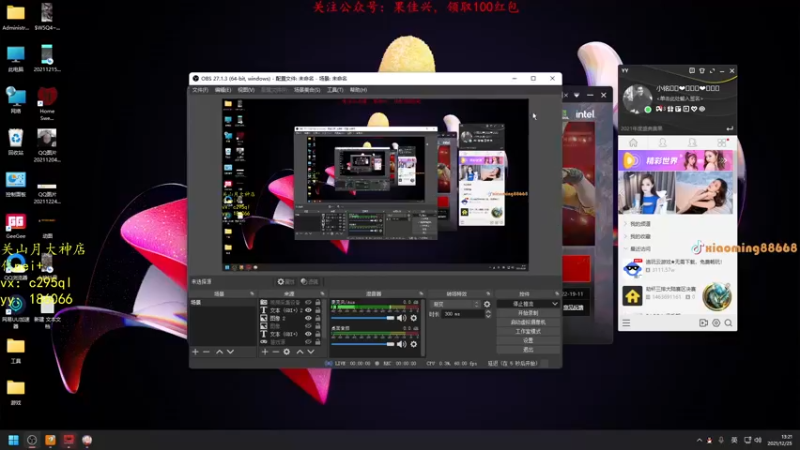This screenshot has height=450, width=800.
Task: Open the 场景集合(S) menu in OBS
Action: (307, 90)
